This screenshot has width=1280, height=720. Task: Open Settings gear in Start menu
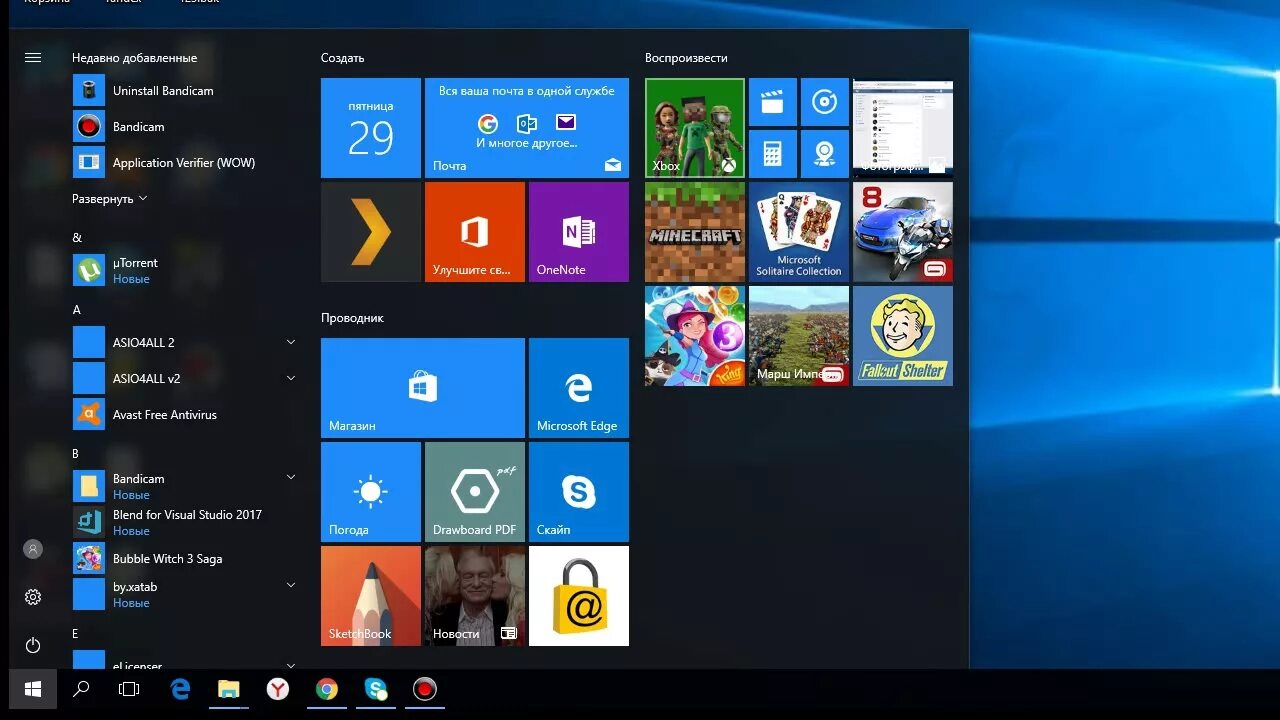pyautogui.click(x=33, y=597)
